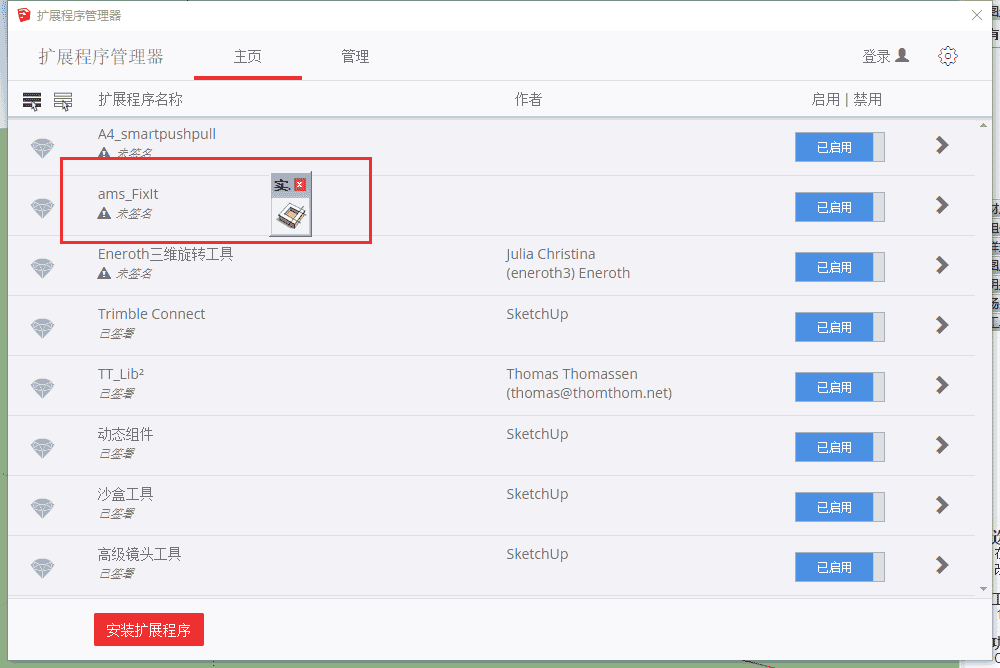This screenshot has height=668, width=1000.
Task: Click gem icon for 动态组件
Action: coord(43,448)
